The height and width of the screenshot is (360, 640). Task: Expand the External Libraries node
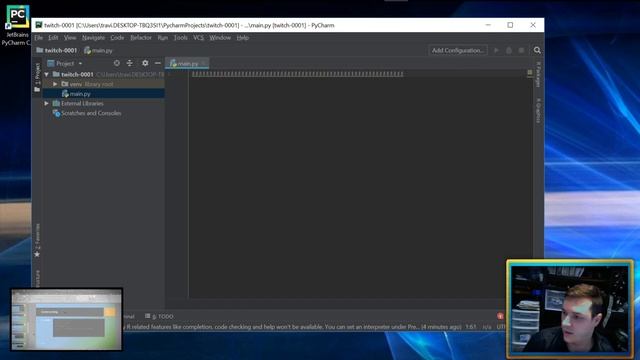coord(47,104)
